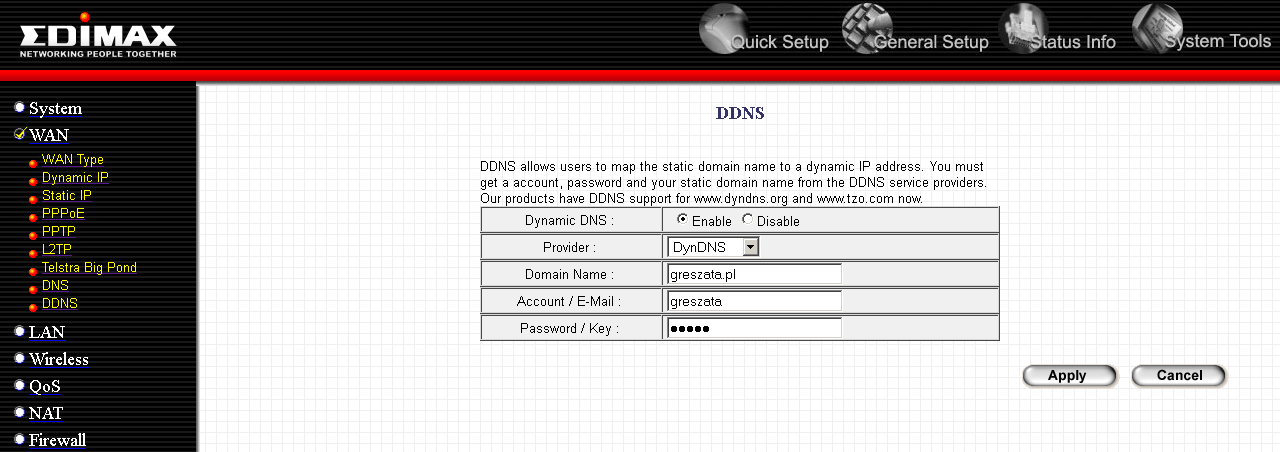Click the Domain Name field

click(754, 274)
